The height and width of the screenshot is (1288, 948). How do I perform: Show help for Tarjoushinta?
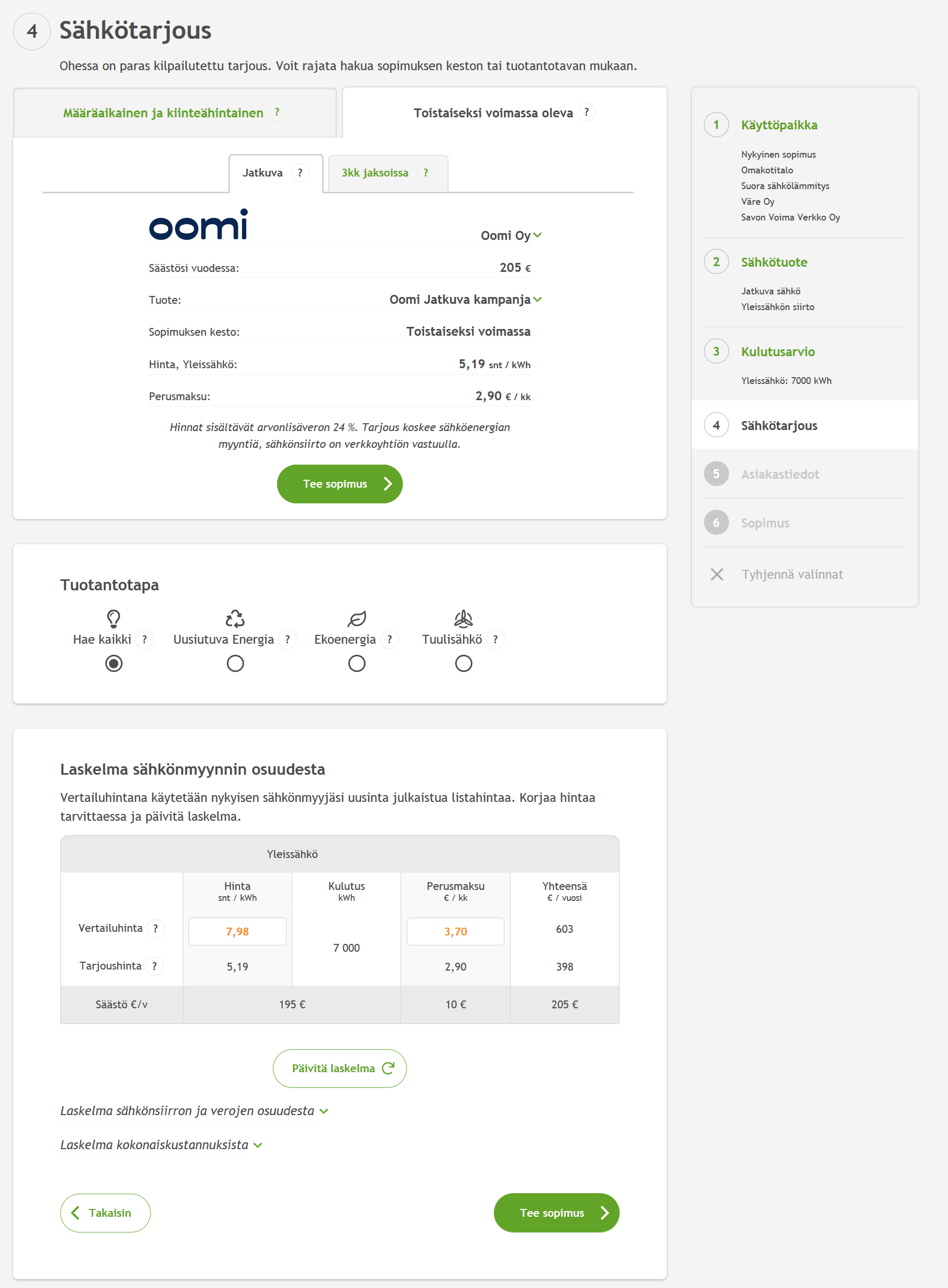click(154, 966)
